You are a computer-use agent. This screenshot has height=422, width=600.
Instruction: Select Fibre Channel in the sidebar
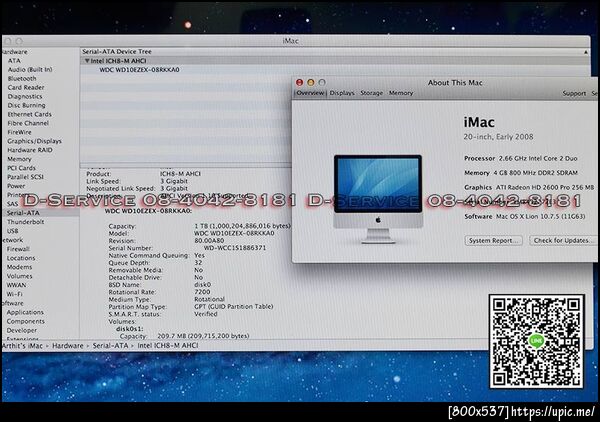(x=28, y=123)
